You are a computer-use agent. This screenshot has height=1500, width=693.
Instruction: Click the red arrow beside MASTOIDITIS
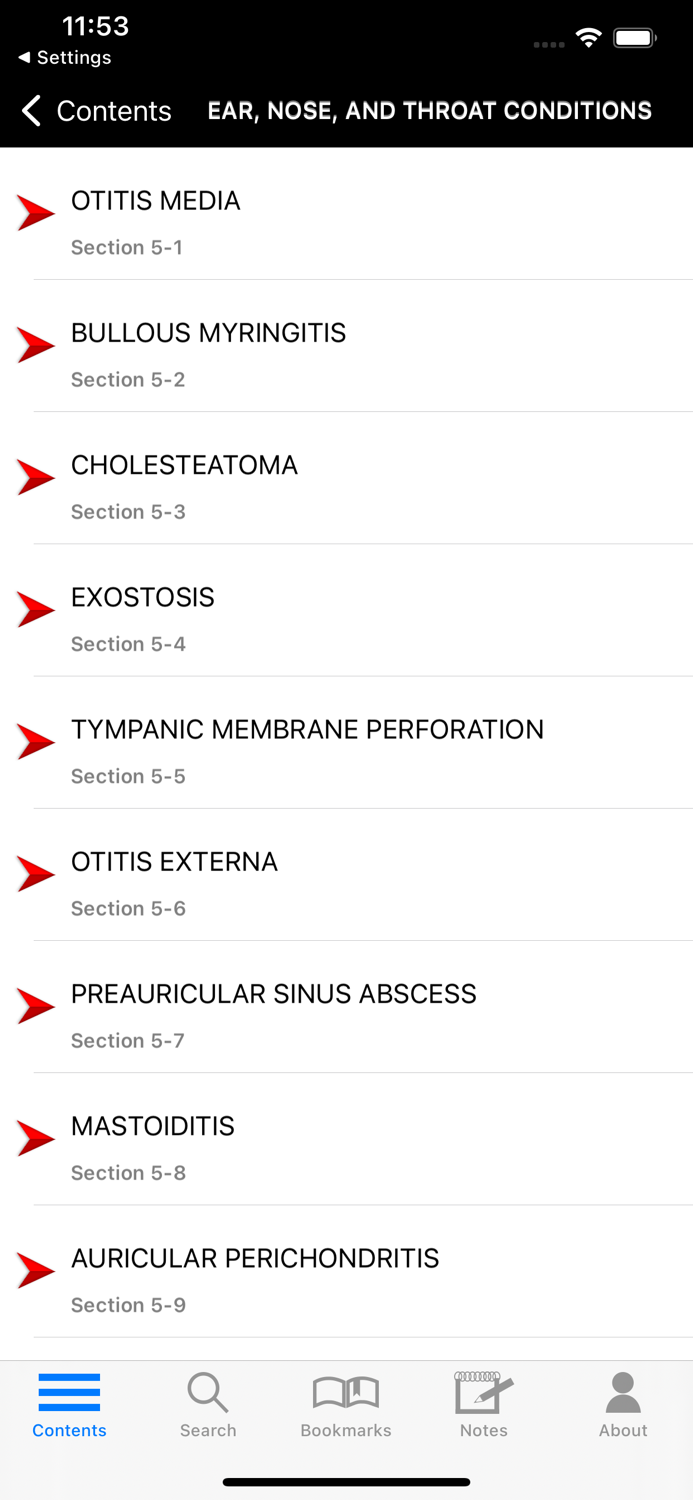pos(36,1137)
